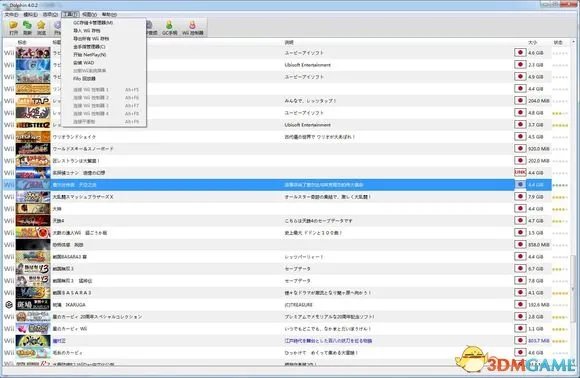Sort list by the 说明 column header
580x378 pixels.
tap(289, 43)
